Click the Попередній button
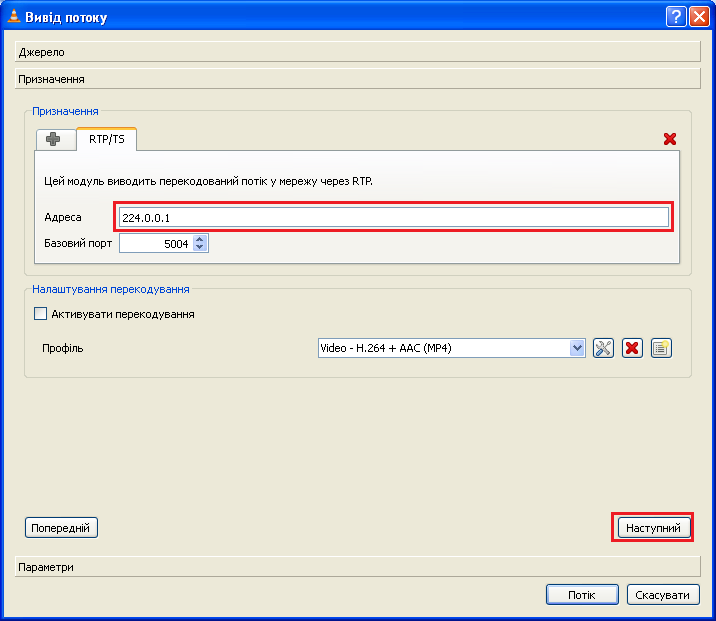 (61, 528)
